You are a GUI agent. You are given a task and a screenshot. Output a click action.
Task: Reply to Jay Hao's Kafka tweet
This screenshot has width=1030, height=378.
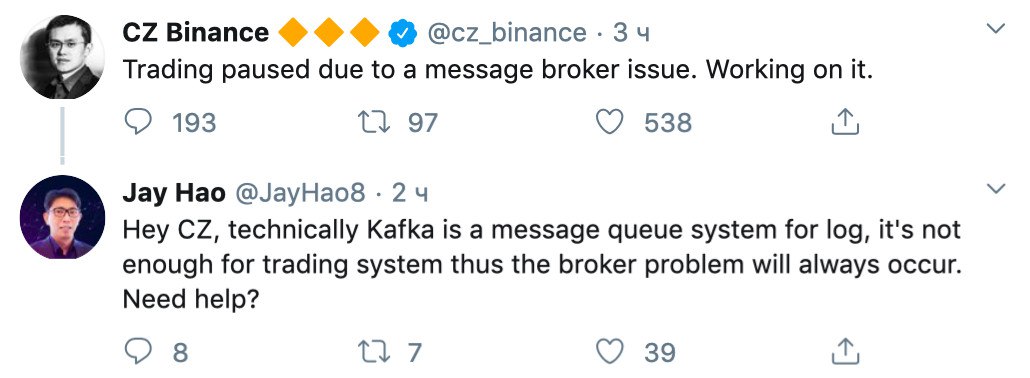[139, 352]
